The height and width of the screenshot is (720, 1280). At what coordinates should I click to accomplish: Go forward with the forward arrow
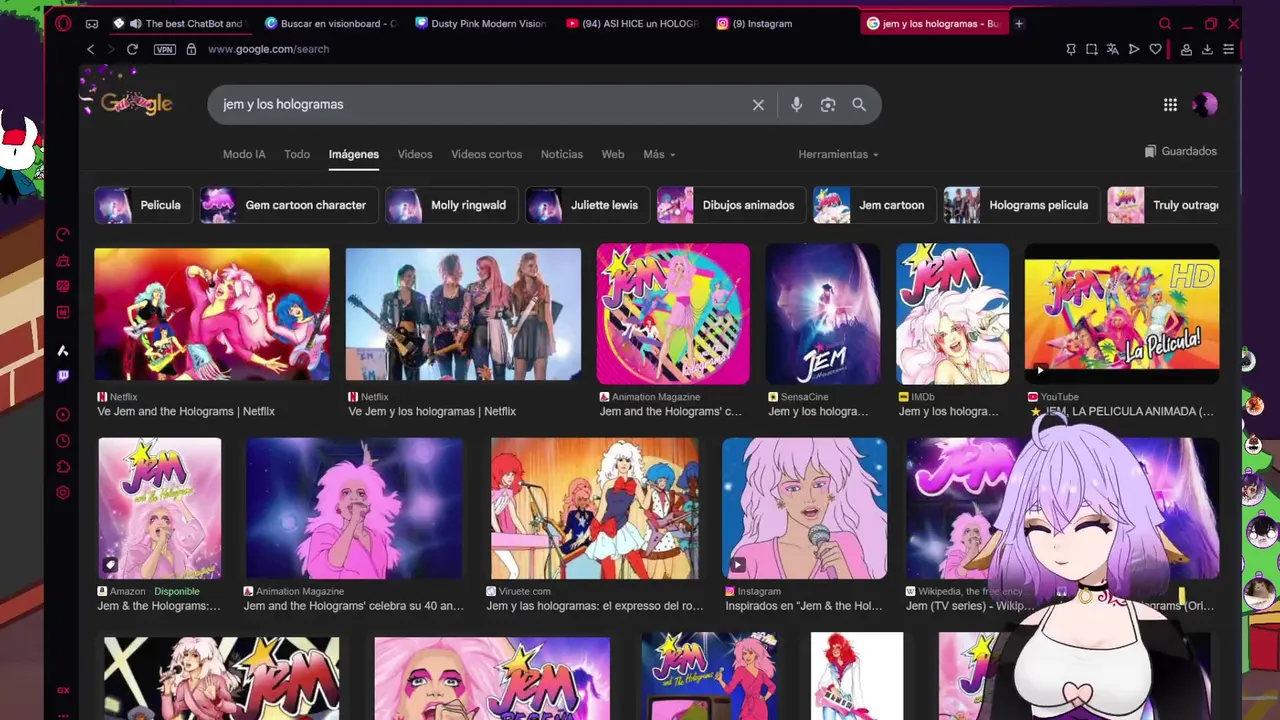(x=110, y=49)
